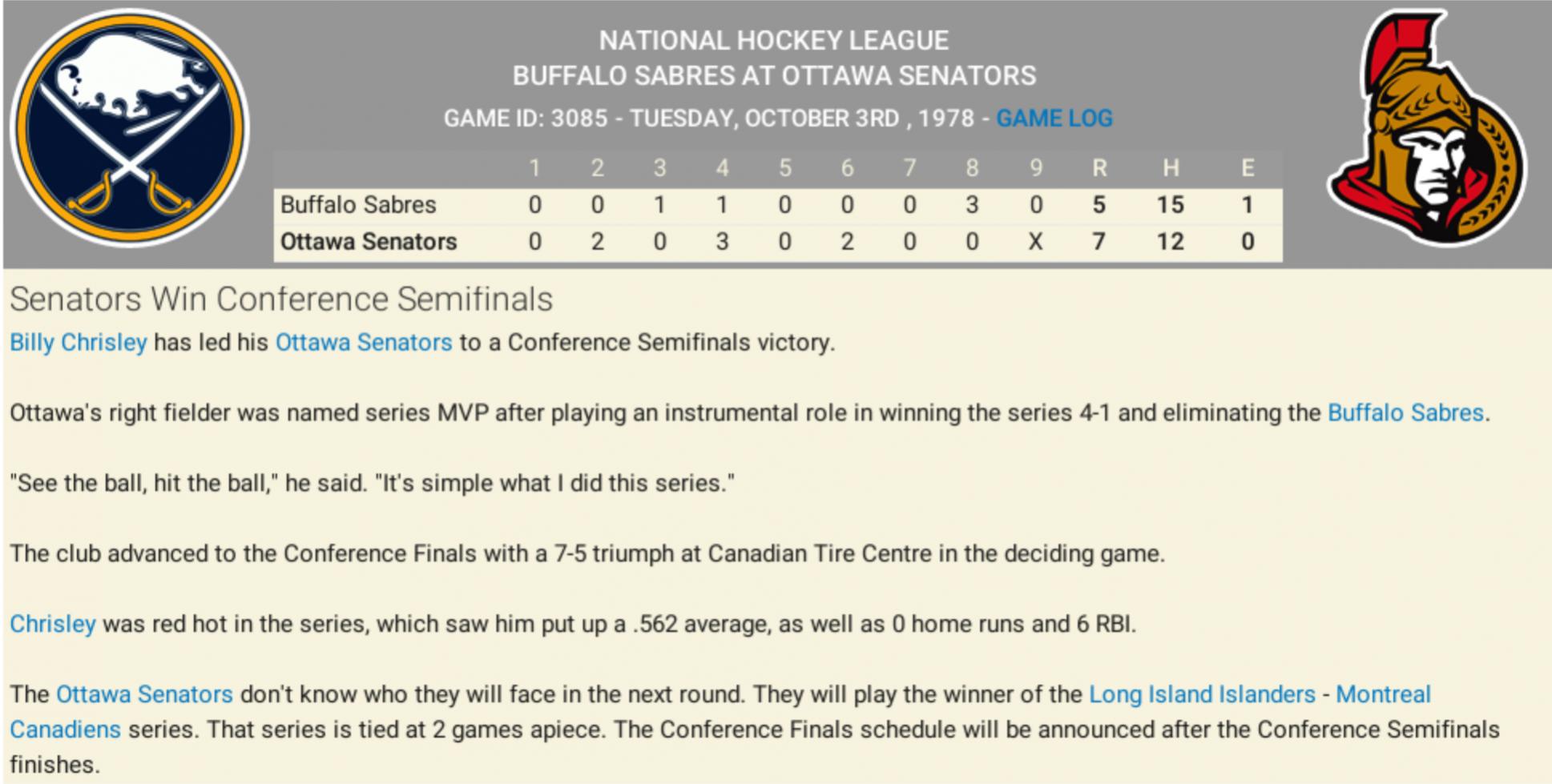Screen dimensions: 1552x784
Task: Click the Buffalo Sabres team logo
Action: (x=130, y=128)
